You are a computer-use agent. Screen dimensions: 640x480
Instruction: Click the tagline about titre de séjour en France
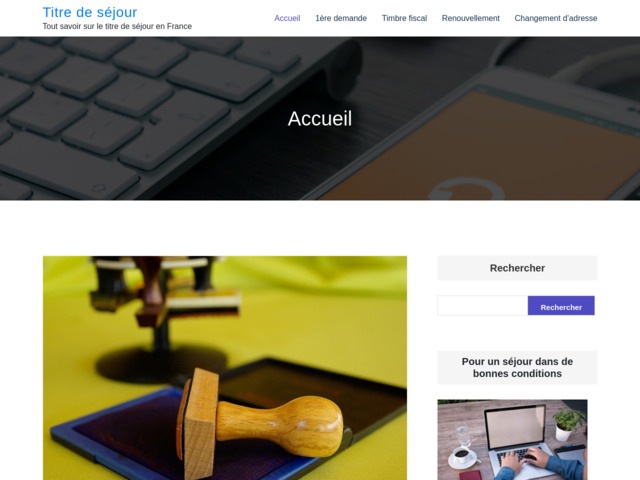click(x=117, y=27)
